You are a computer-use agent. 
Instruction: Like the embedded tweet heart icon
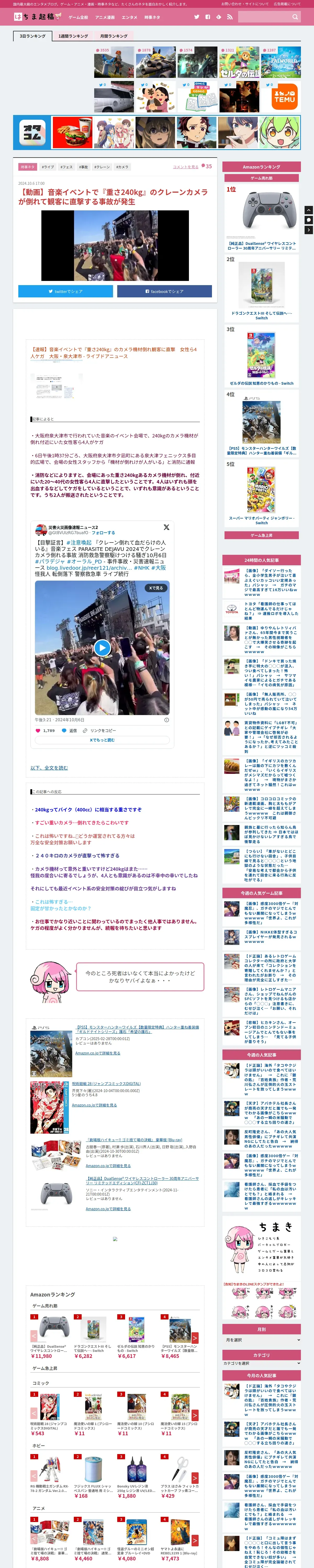(38, 730)
